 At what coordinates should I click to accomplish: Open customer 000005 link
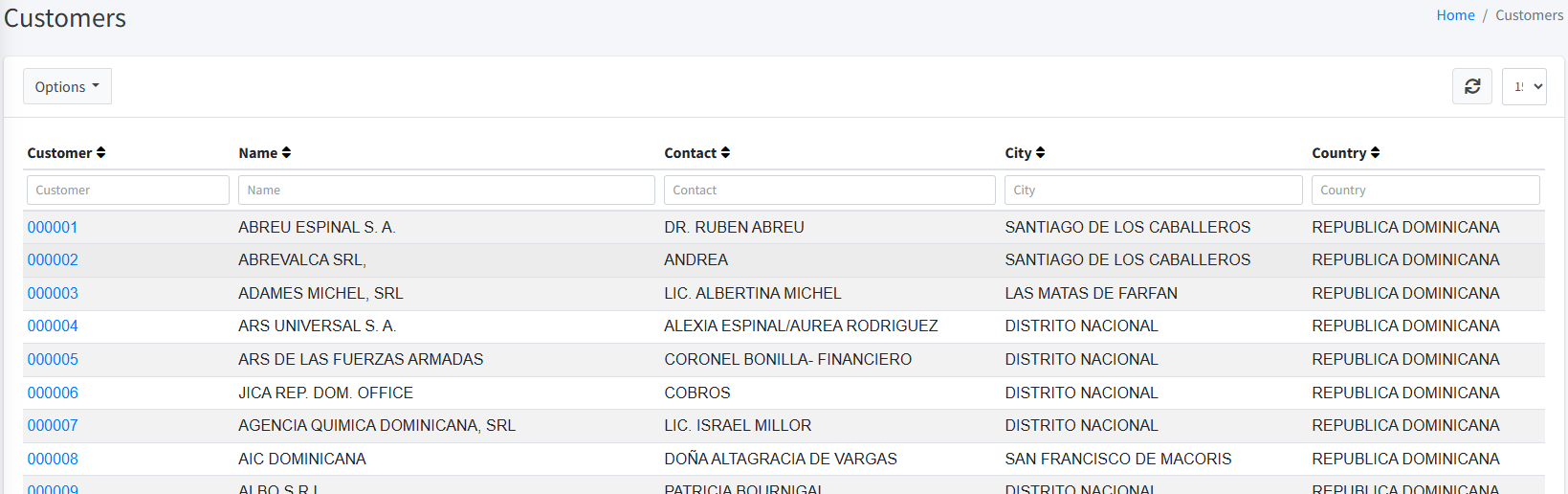(53, 360)
